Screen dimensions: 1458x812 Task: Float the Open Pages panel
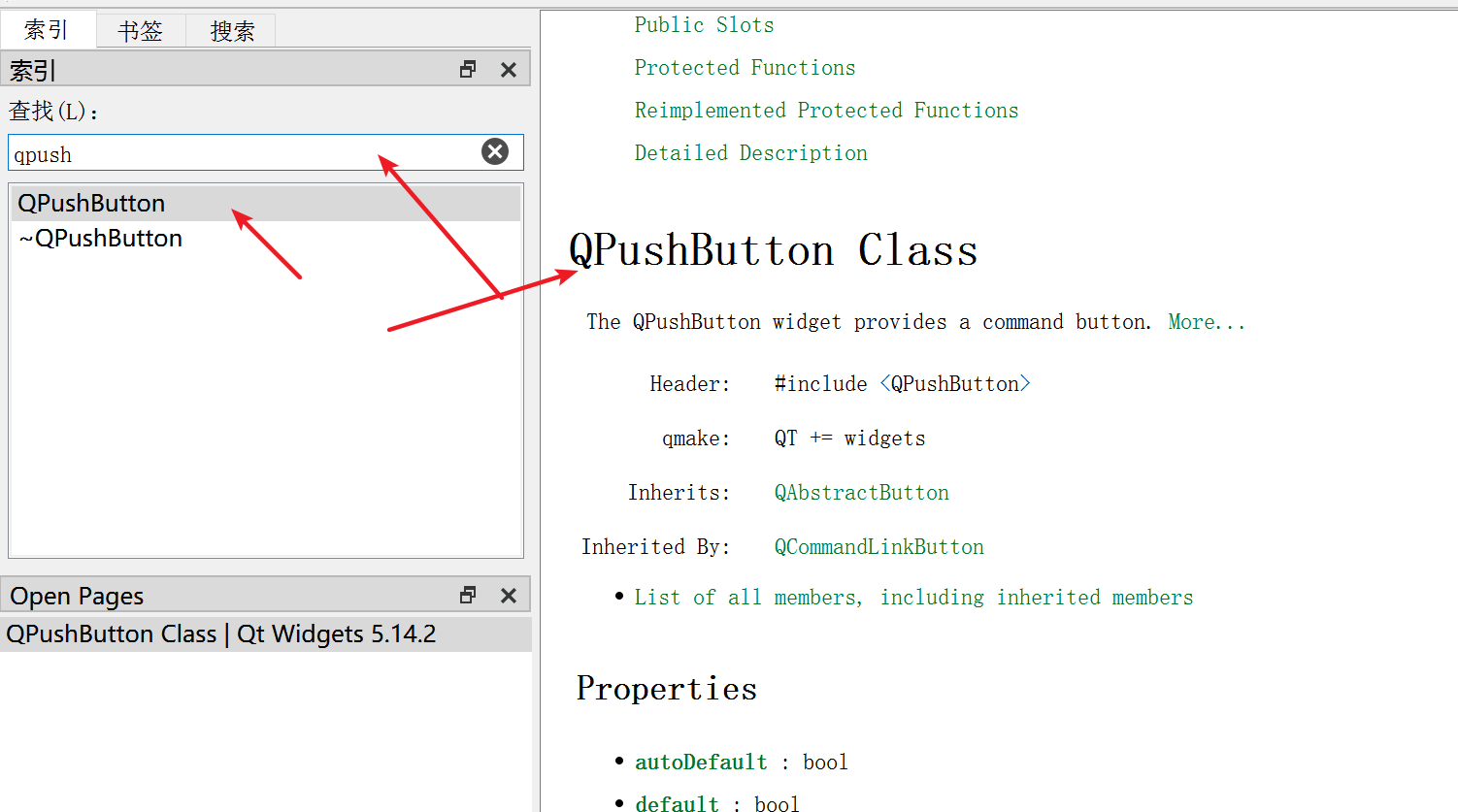click(468, 596)
